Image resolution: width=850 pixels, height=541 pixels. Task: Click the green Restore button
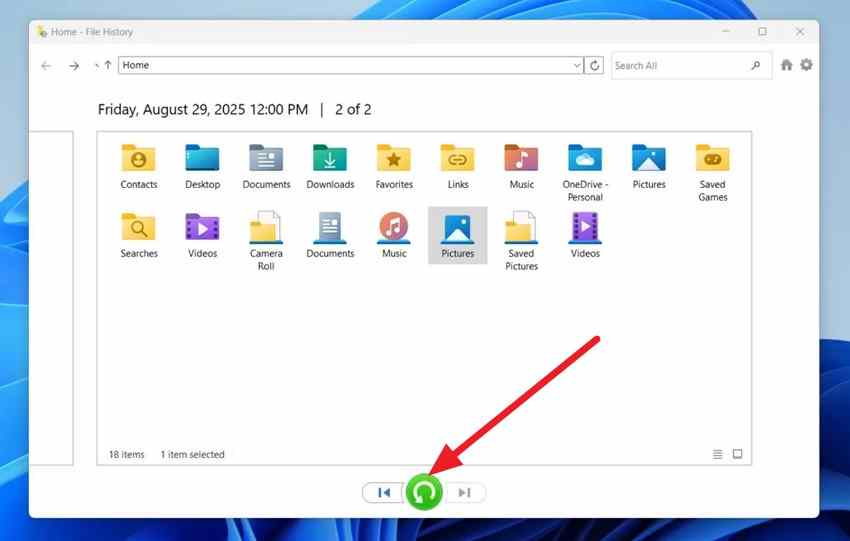(424, 492)
